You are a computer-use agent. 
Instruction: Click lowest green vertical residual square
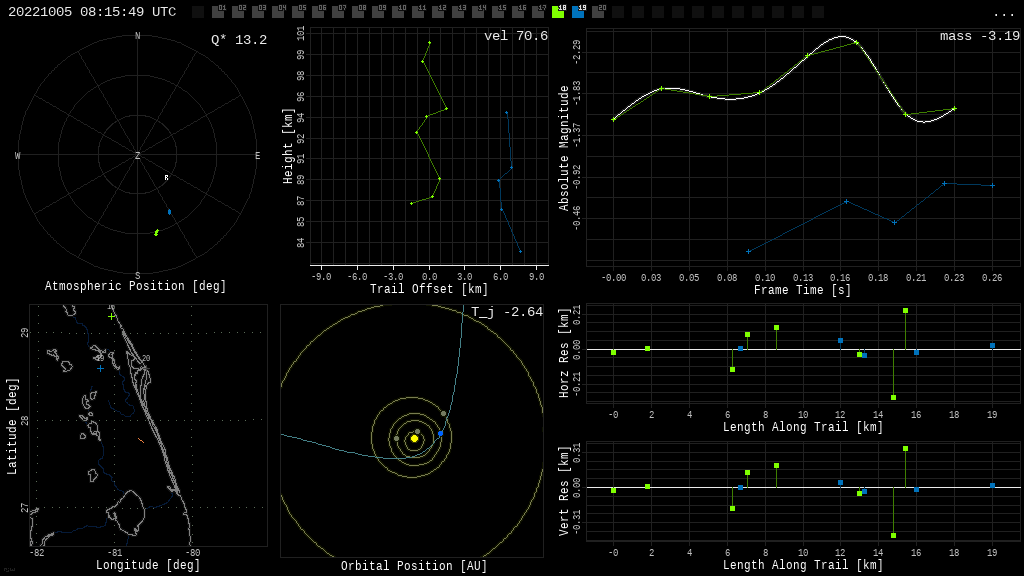point(893,536)
